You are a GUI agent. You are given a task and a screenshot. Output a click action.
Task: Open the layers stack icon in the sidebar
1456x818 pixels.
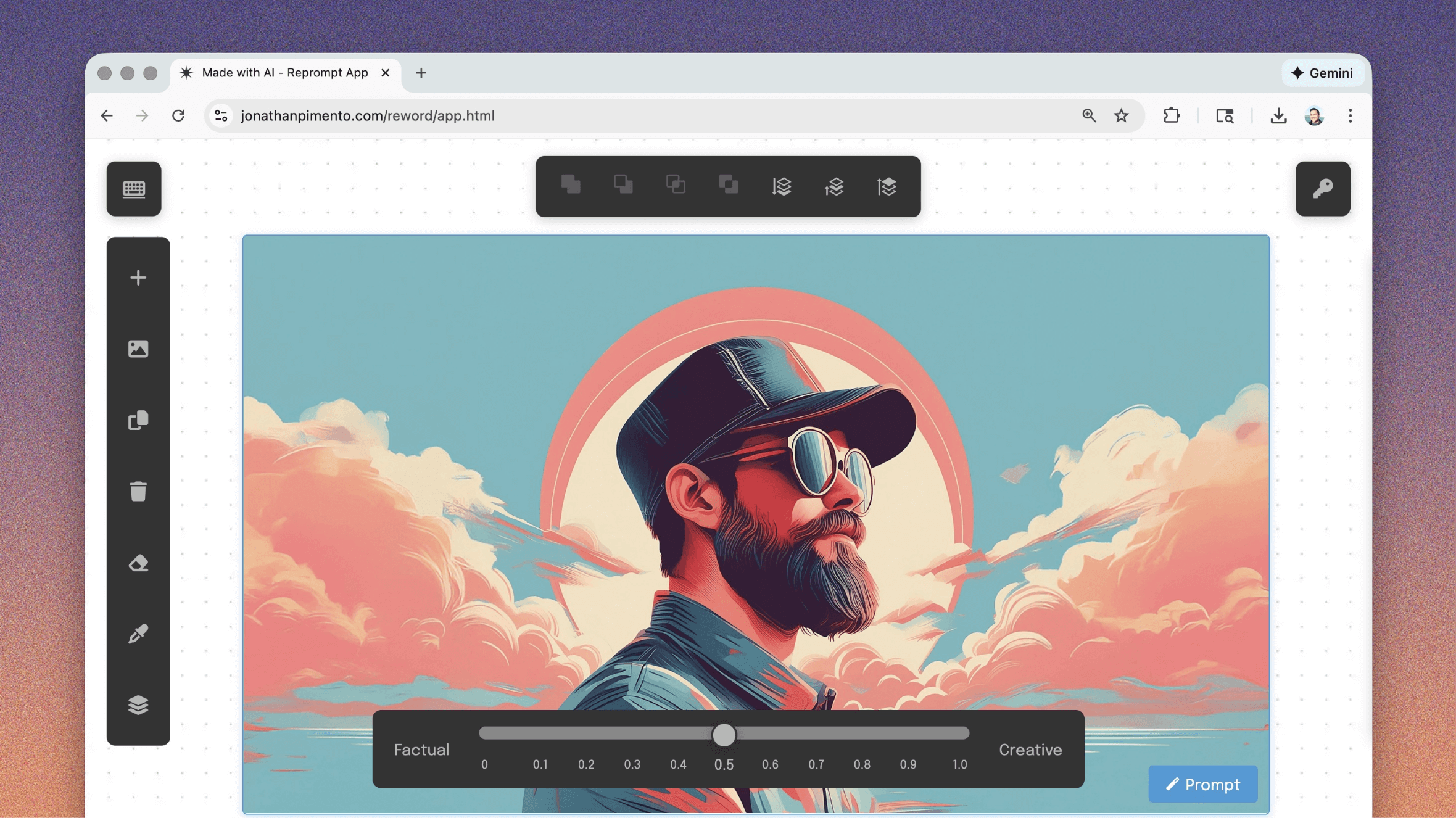[138, 704]
